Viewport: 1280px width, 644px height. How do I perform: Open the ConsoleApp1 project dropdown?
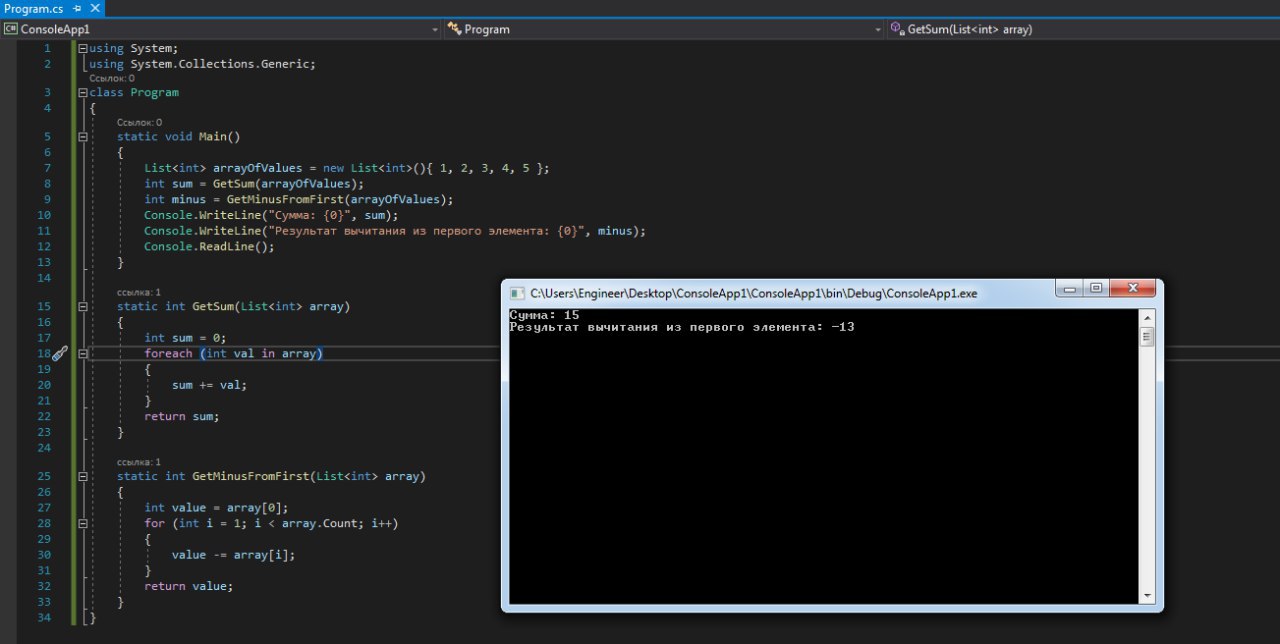[x=434, y=30]
